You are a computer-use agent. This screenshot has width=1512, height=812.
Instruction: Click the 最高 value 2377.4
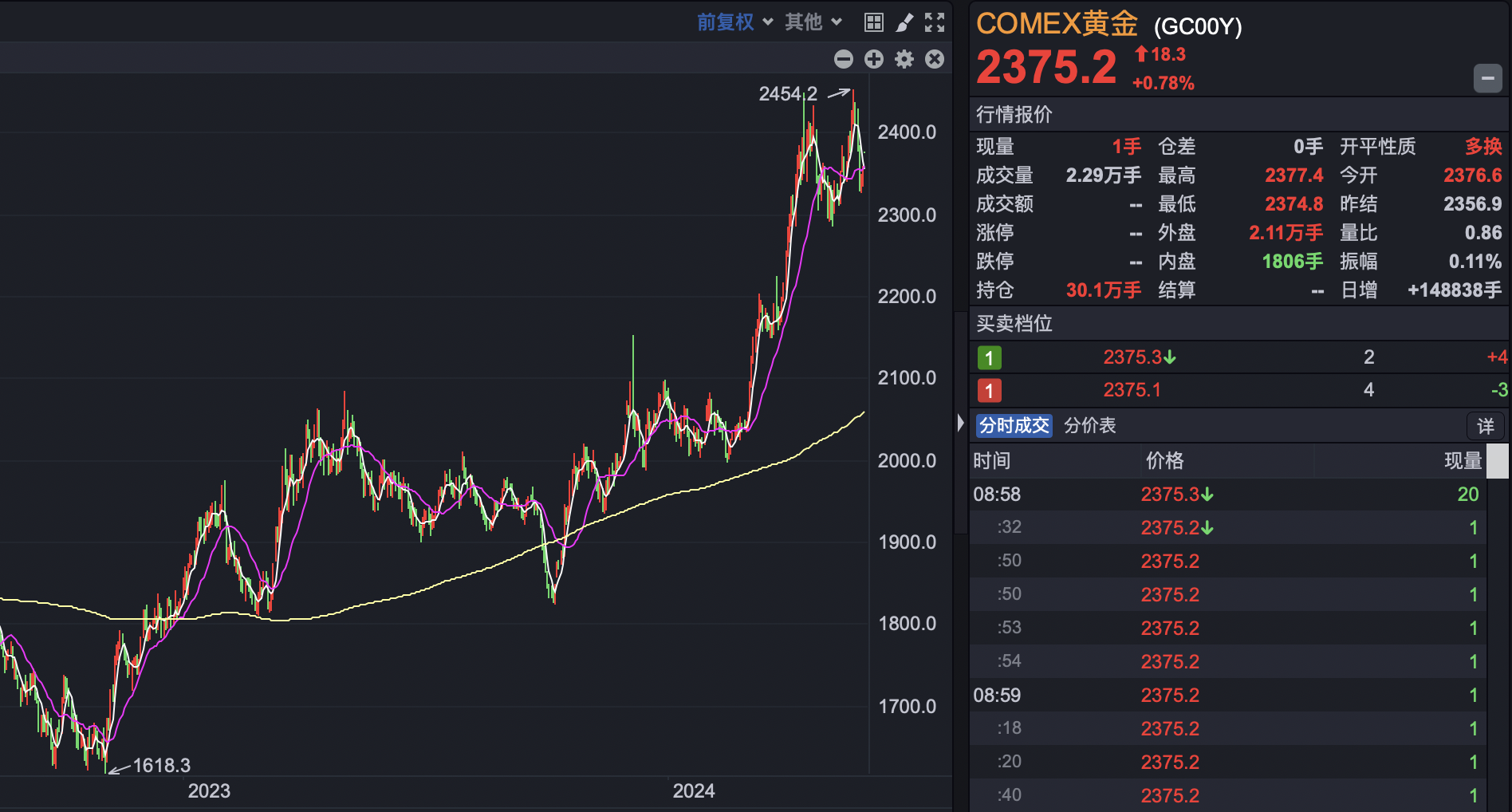[1293, 175]
